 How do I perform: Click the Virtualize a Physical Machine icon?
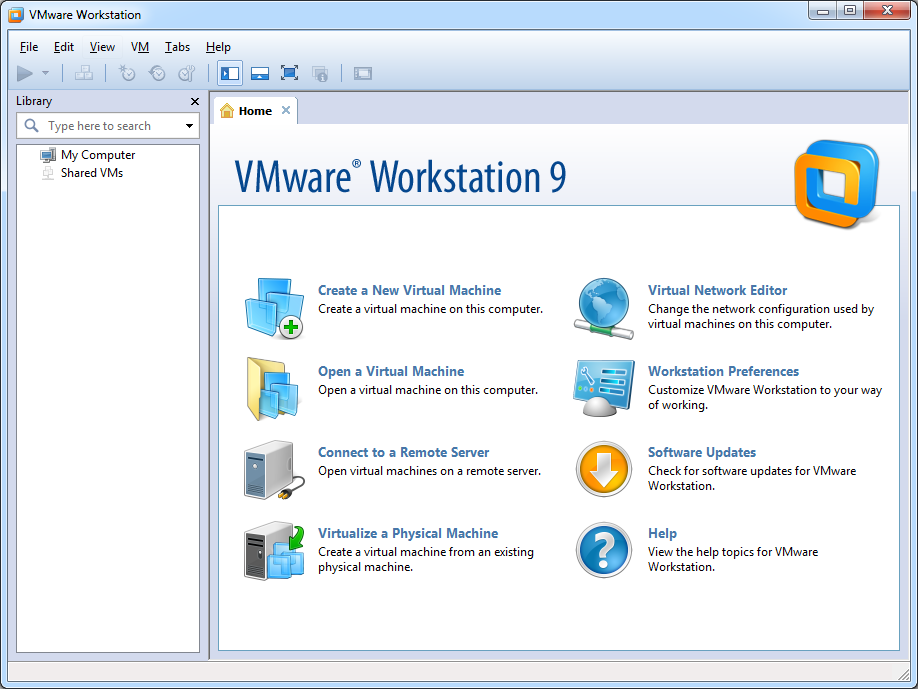pyautogui.click(x=274, y=551)
